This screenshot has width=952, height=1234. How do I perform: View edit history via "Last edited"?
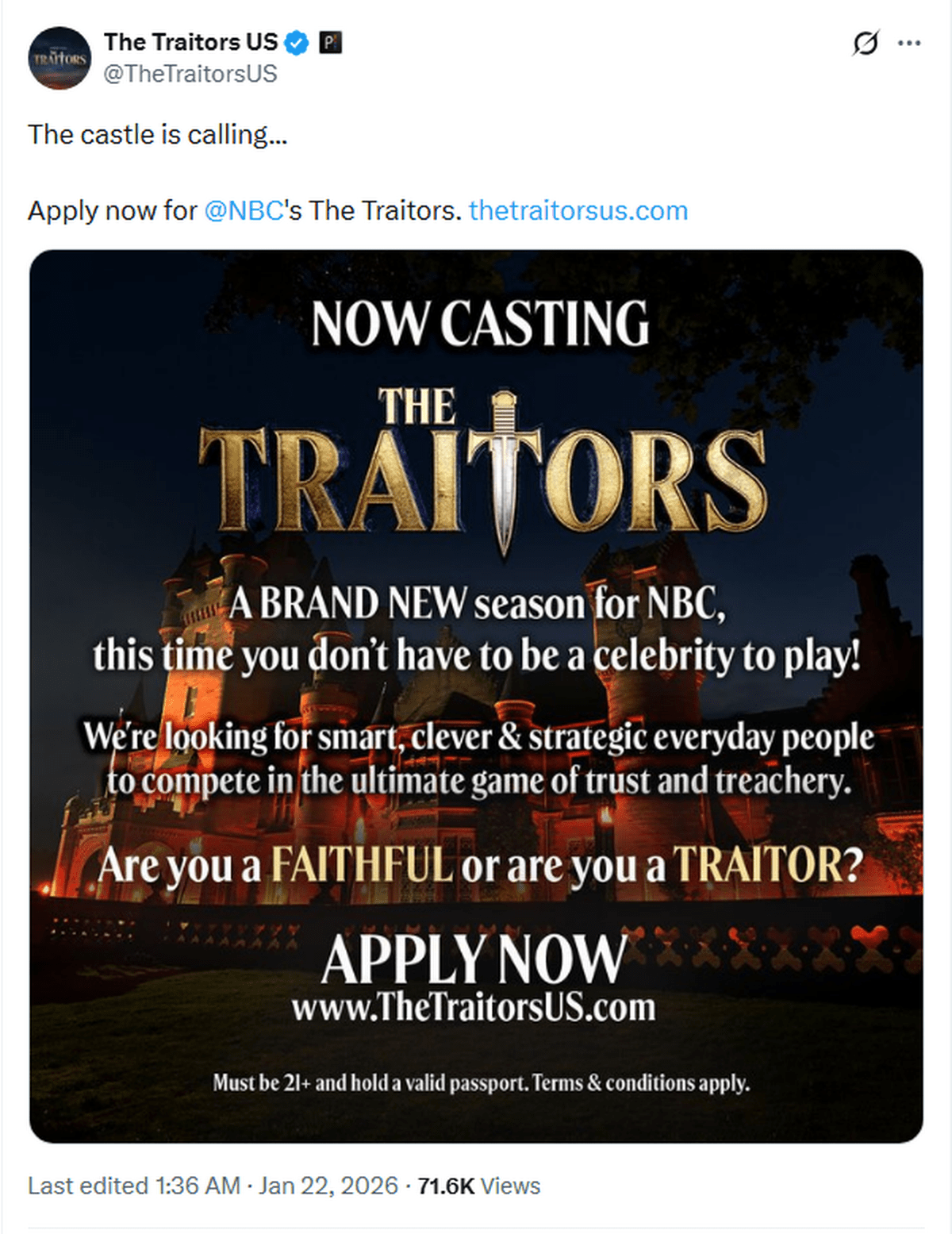(87, 1186)
